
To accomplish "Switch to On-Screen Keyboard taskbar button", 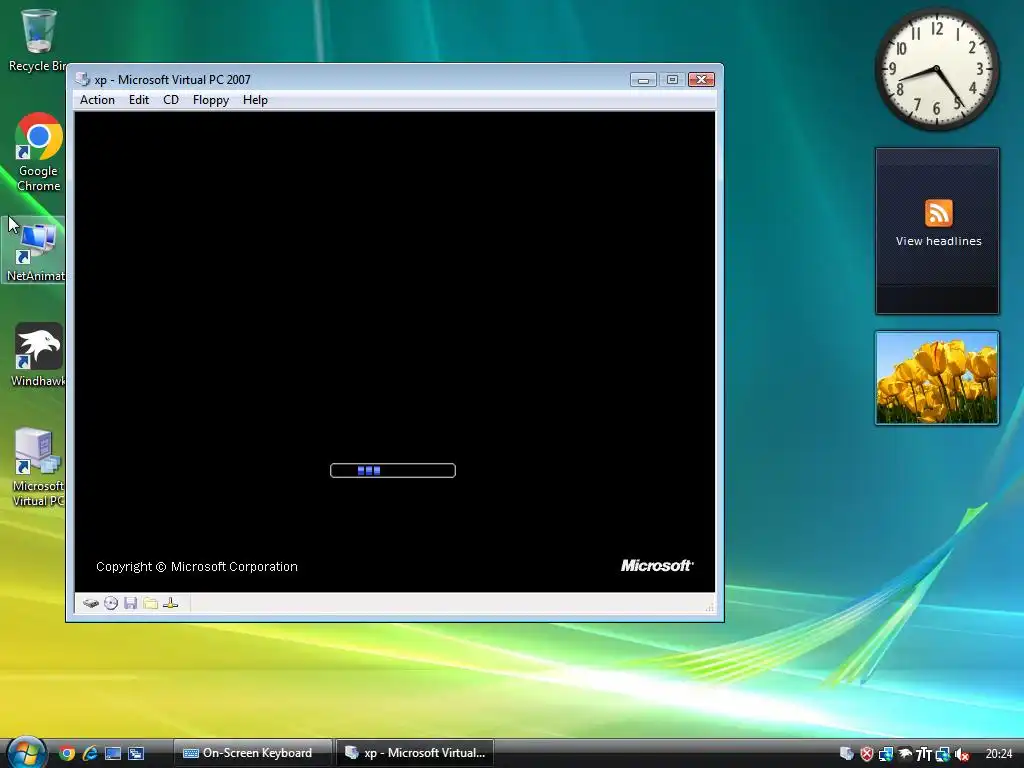I will 253,753.
